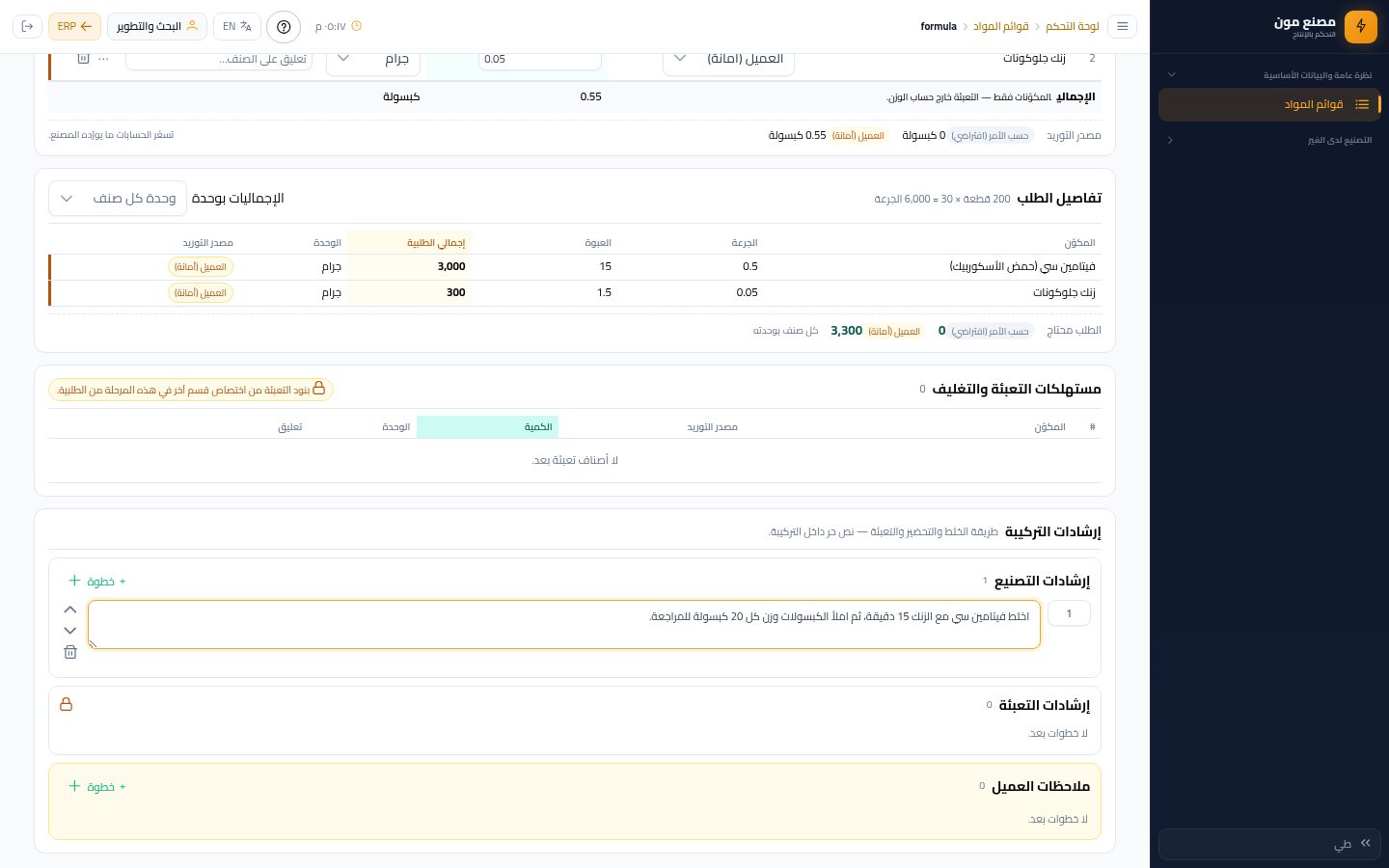This screenshot has height=868, width=1389.
Task: Click the manufacturing step instruction text area
Action: 564,624
